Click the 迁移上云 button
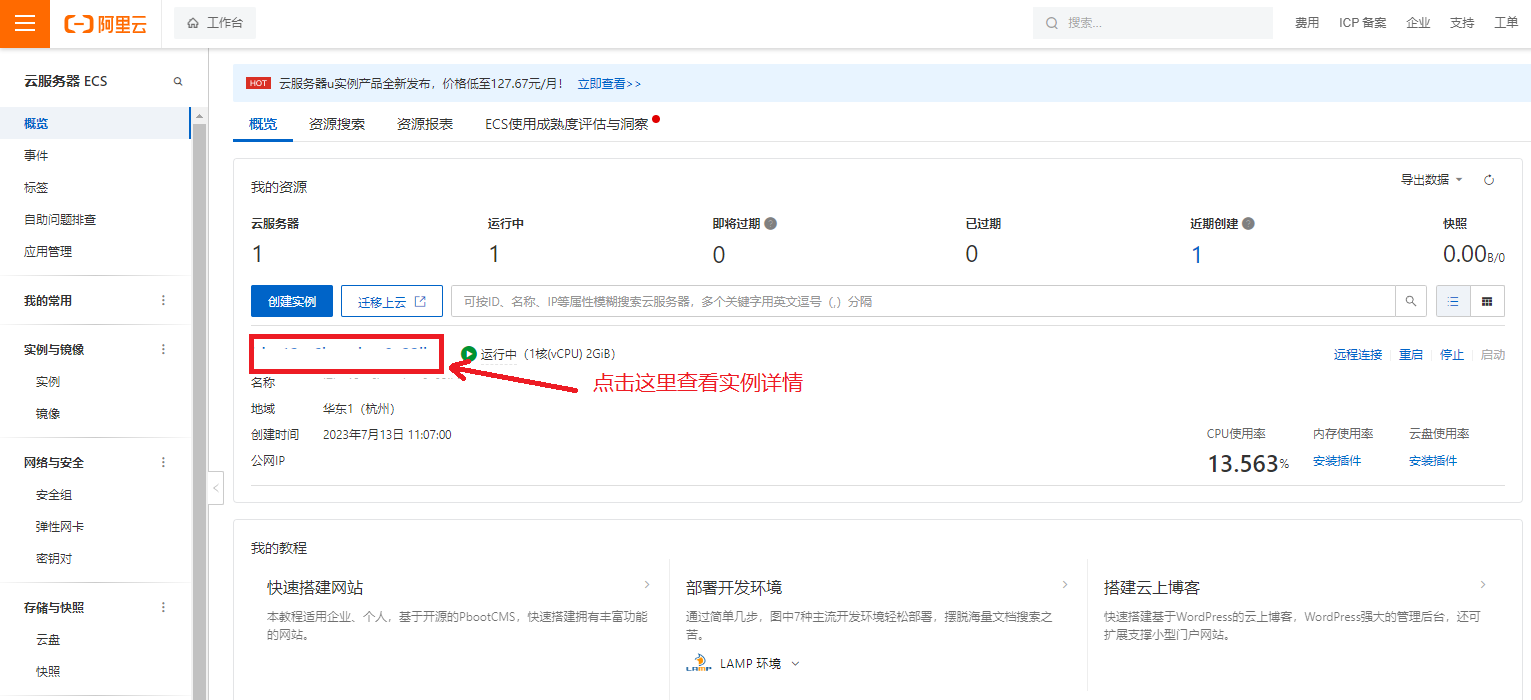Viewport: 1531px width, 700px height. (x=392, y=301)
